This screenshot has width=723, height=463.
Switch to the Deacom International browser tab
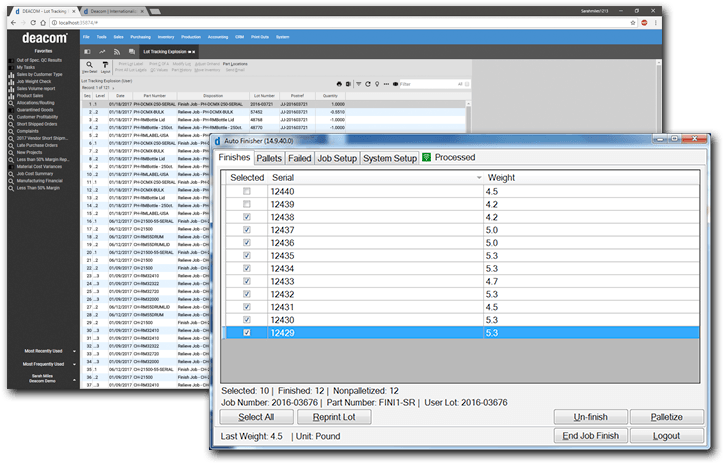click(113, 11)
